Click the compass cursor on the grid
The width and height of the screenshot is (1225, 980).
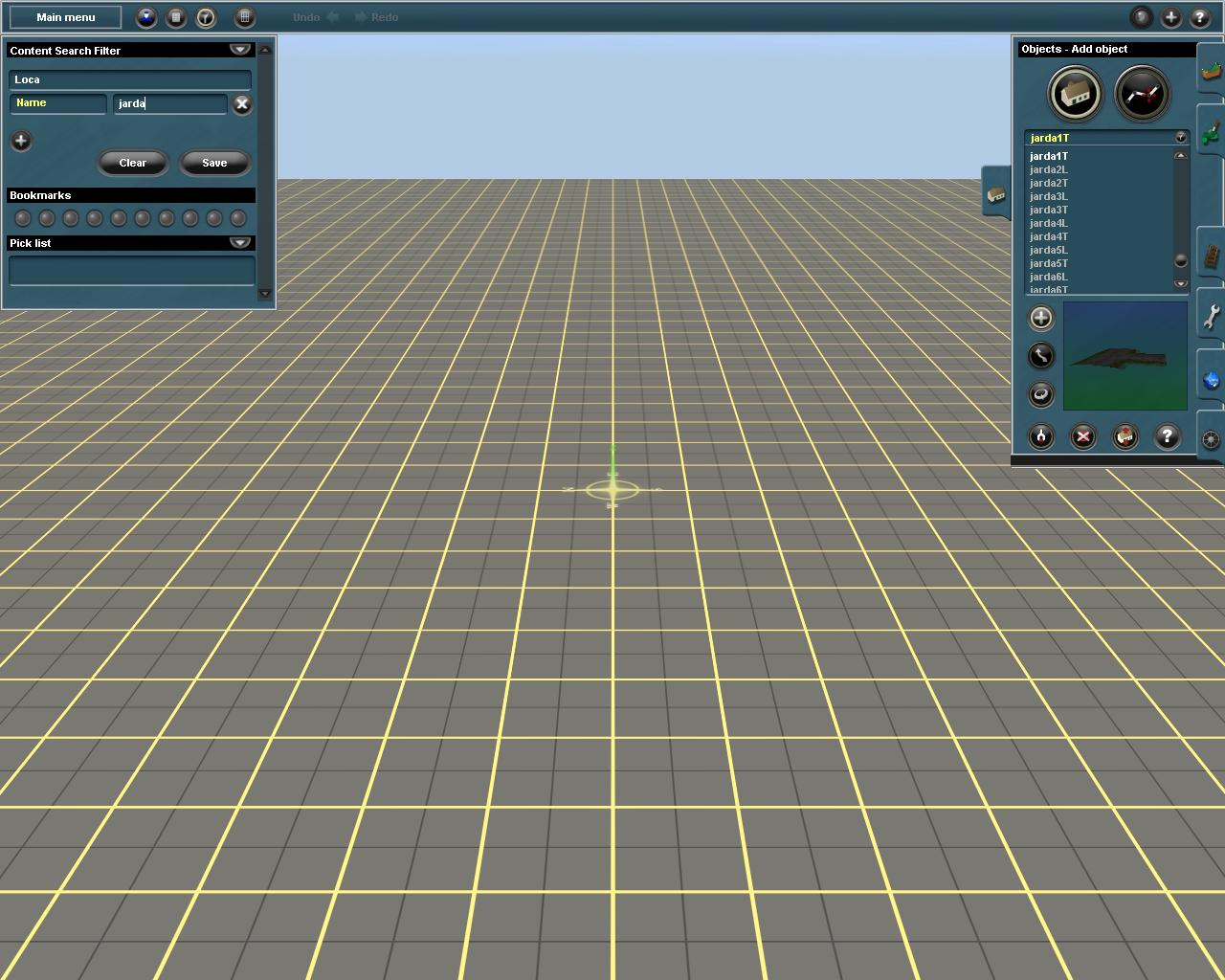(x=612, y=490)
